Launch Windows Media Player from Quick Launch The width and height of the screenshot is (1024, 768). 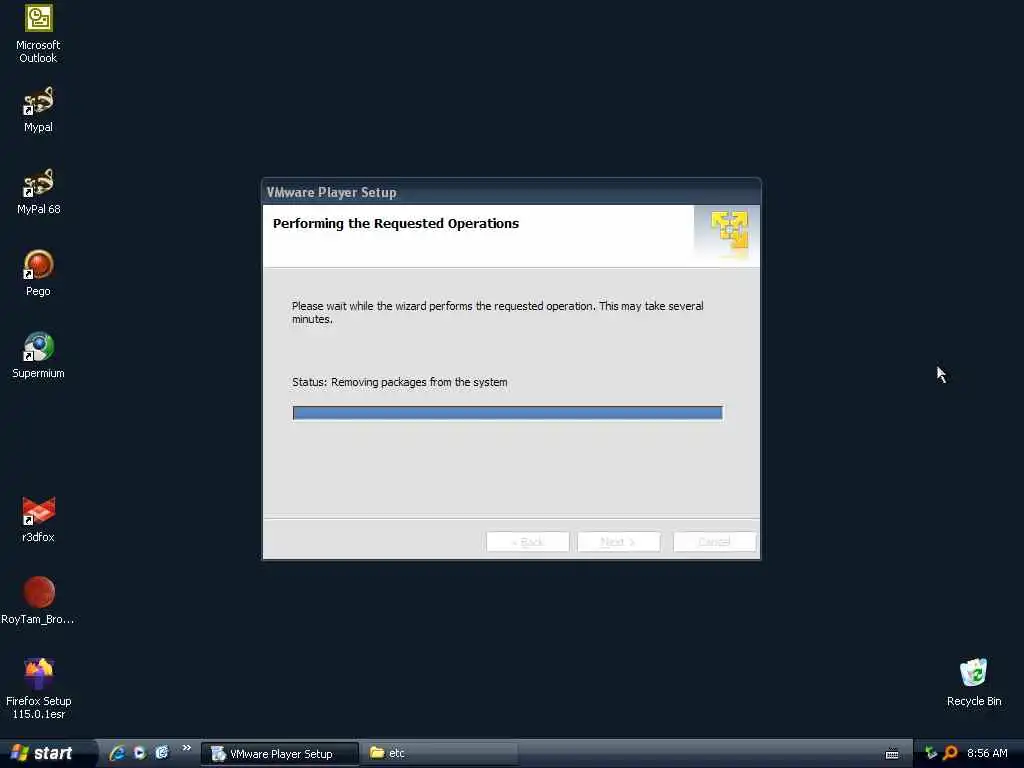[139, 753]
